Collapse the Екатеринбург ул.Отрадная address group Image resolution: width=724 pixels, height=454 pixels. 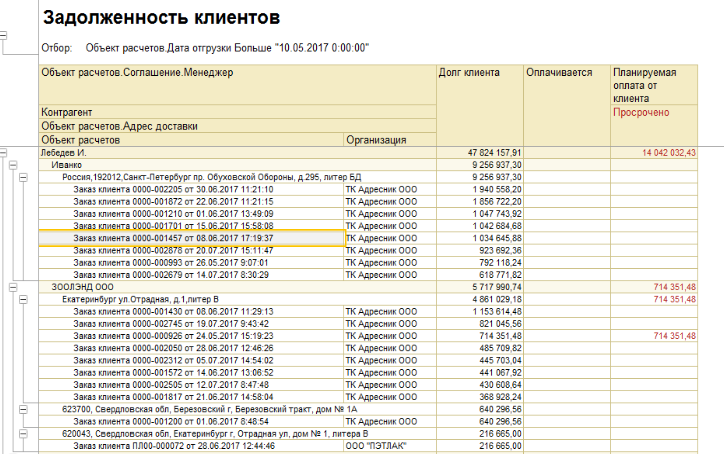(21, 298)
